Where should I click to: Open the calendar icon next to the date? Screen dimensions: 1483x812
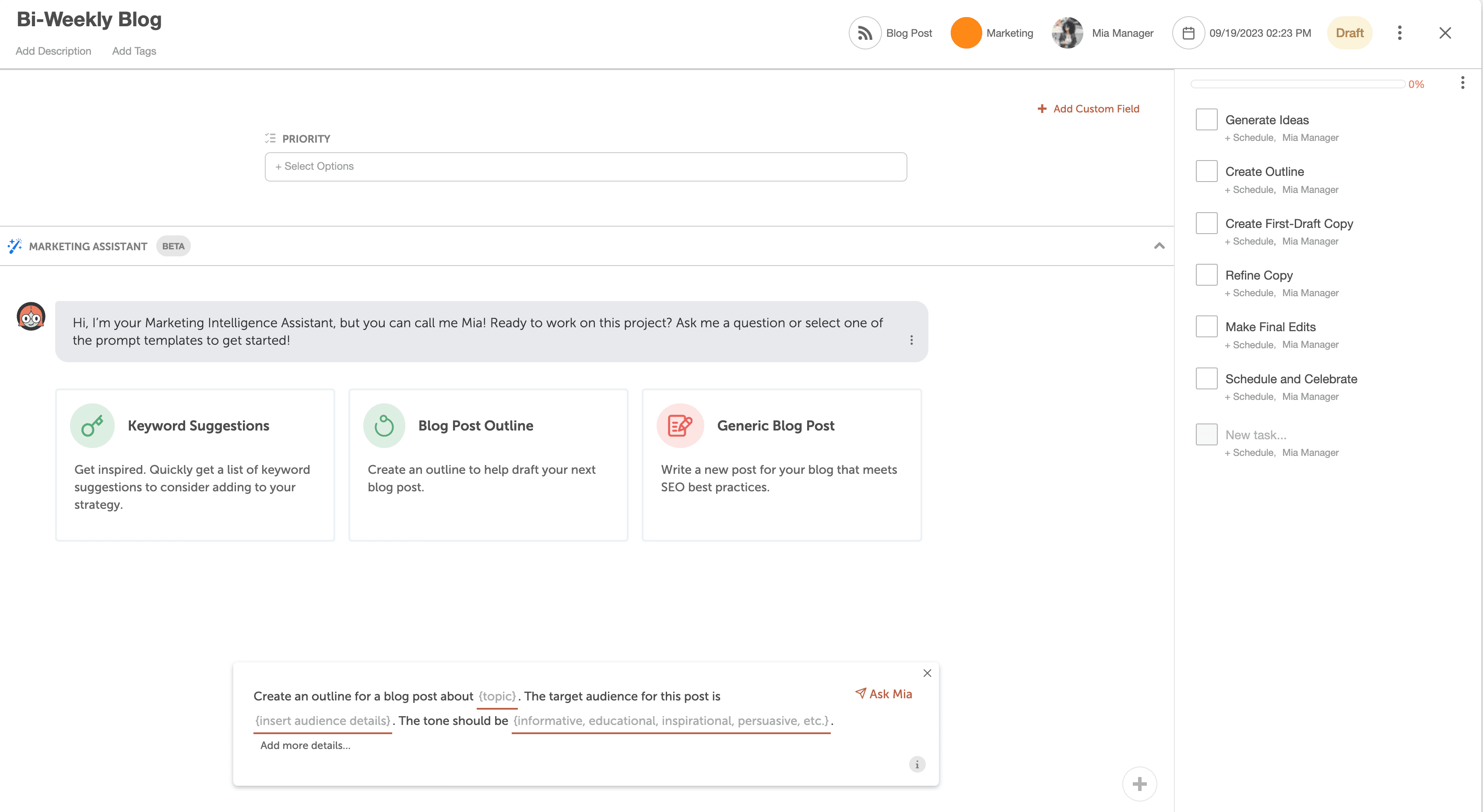(x=1188, y=33)
